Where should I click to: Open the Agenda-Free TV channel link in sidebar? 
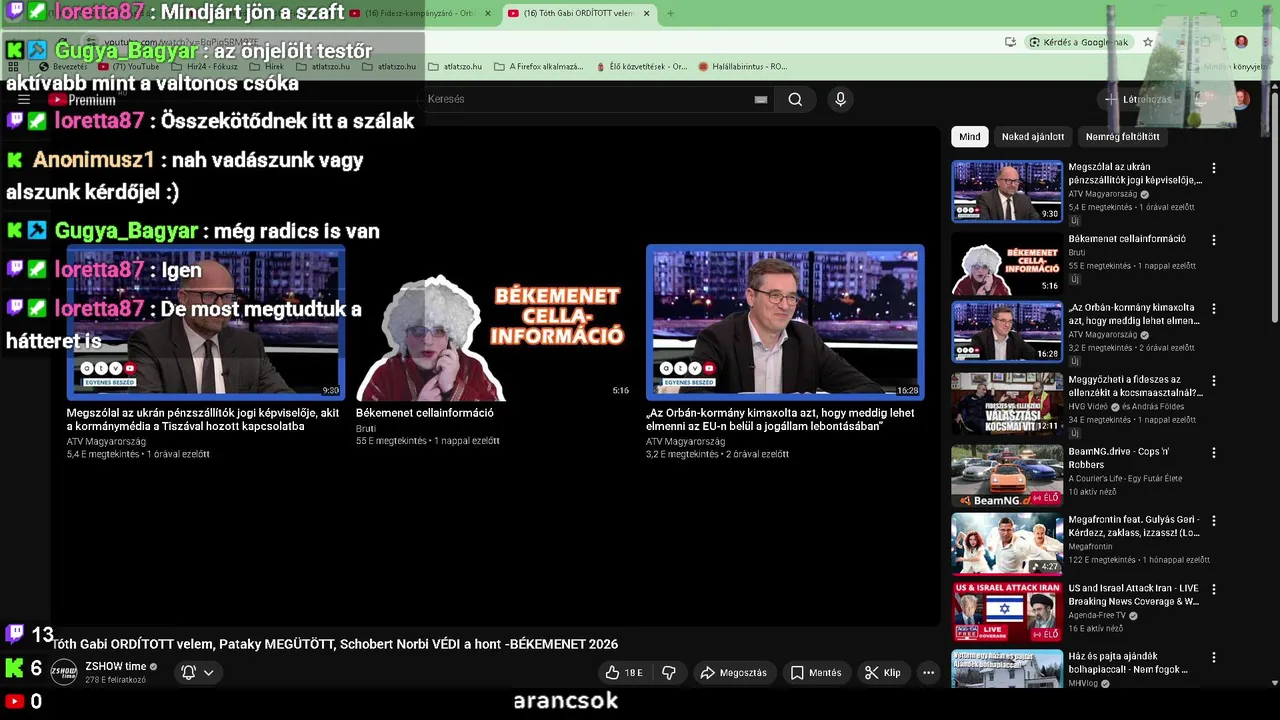(x=1097, y=615)
